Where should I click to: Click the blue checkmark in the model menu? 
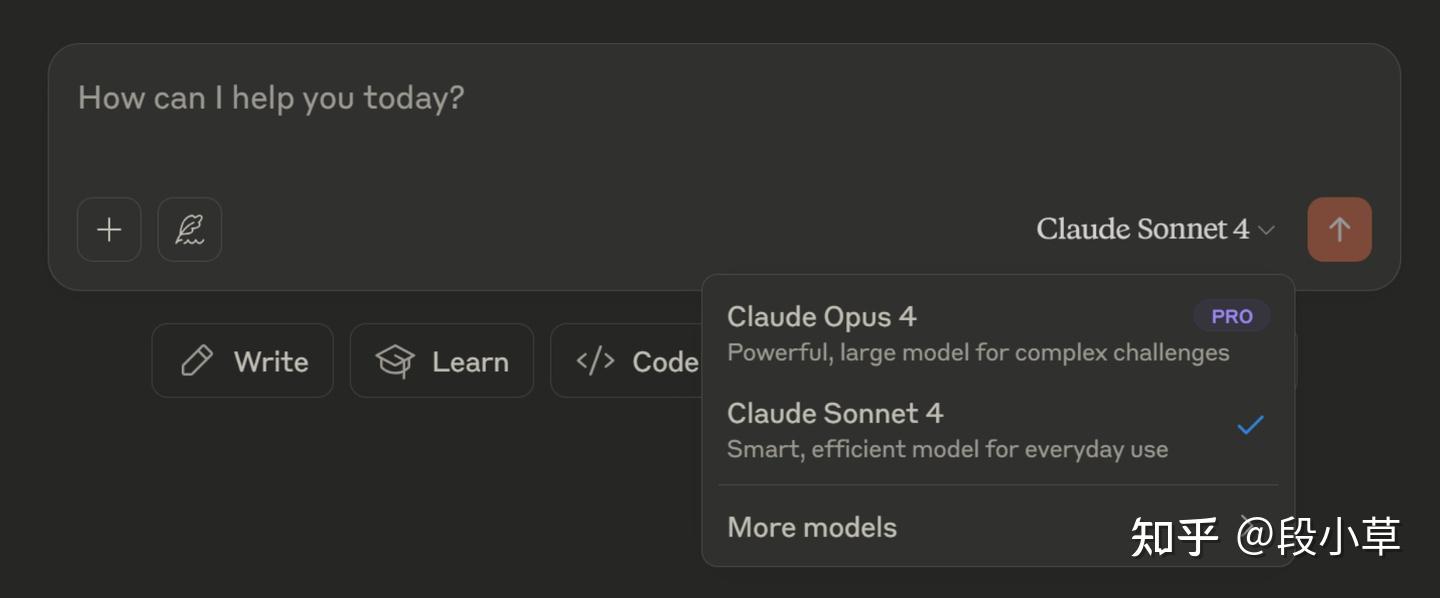(1250, 425)
